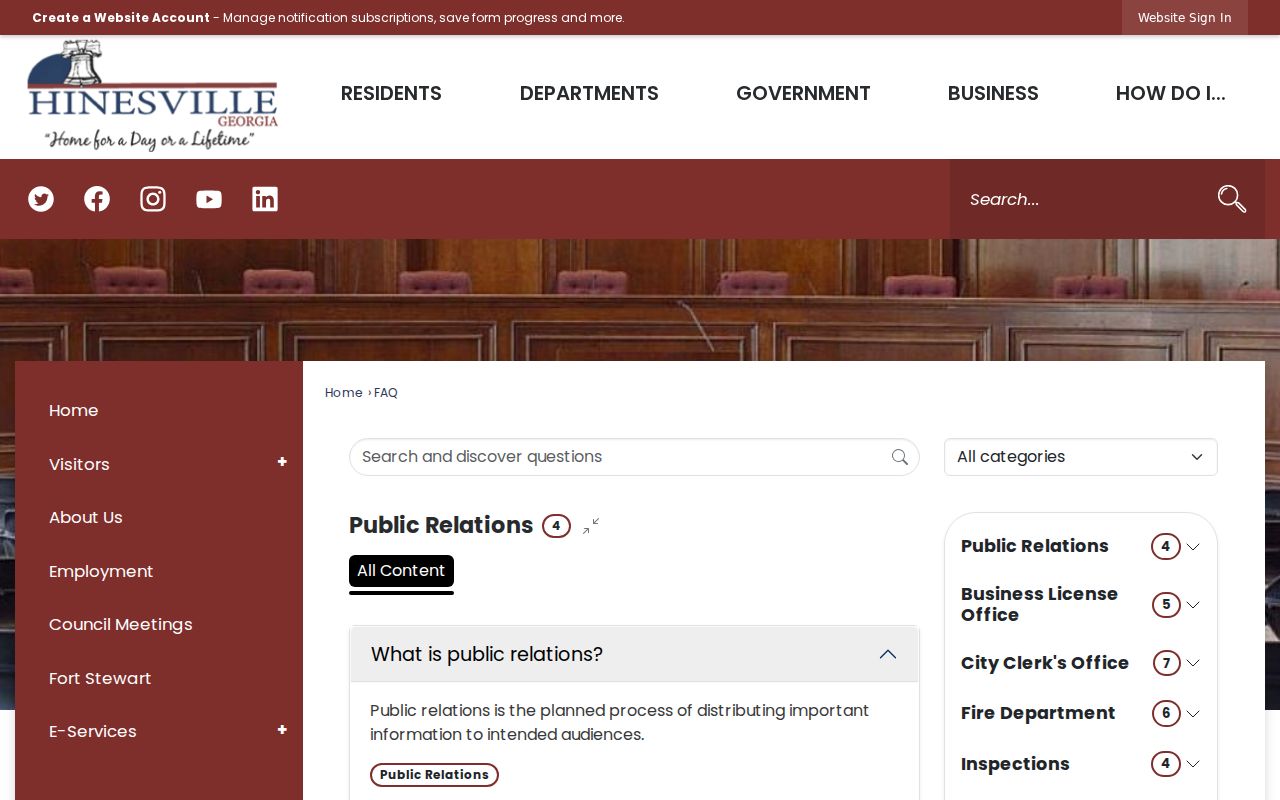The width and height of the screenshot is (1280, 800).
Task: Open the LinkedIn social icon
Action: (x=265, y=199)
